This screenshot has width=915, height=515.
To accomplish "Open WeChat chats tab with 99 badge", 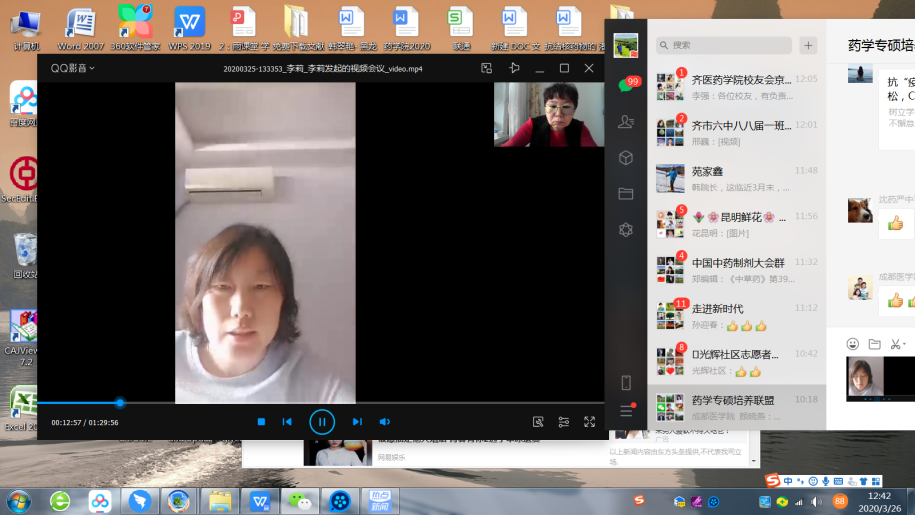I will click(626, 86).
